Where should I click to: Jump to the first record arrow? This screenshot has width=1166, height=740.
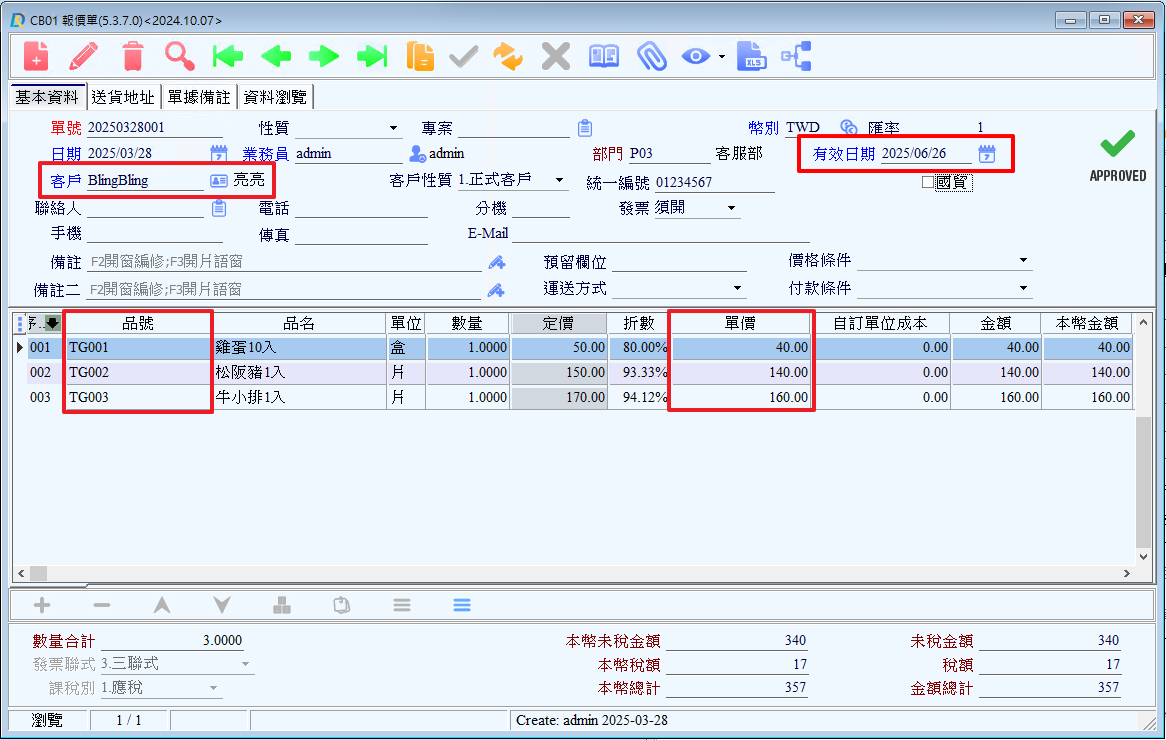click(228, 56)
